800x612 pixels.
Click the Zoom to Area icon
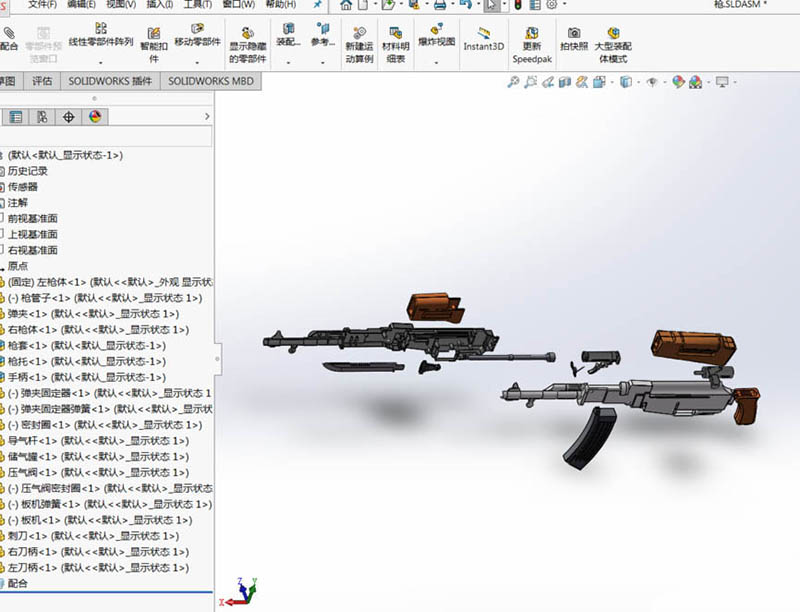[x=531, y=82]
